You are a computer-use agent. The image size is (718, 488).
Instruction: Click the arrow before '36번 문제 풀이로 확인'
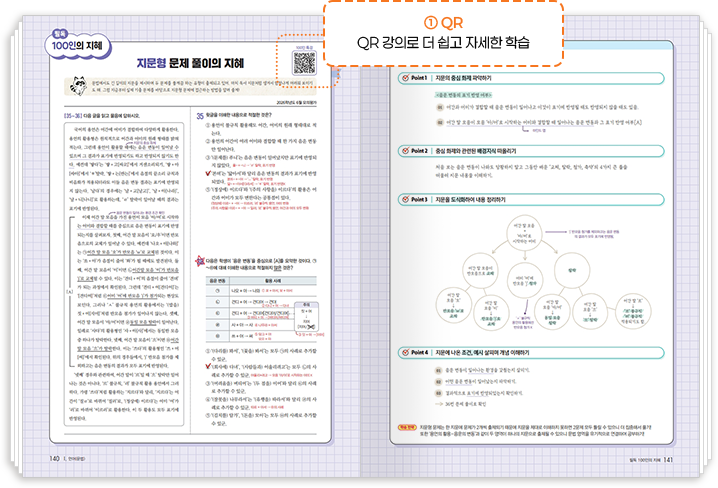point(438,404)
